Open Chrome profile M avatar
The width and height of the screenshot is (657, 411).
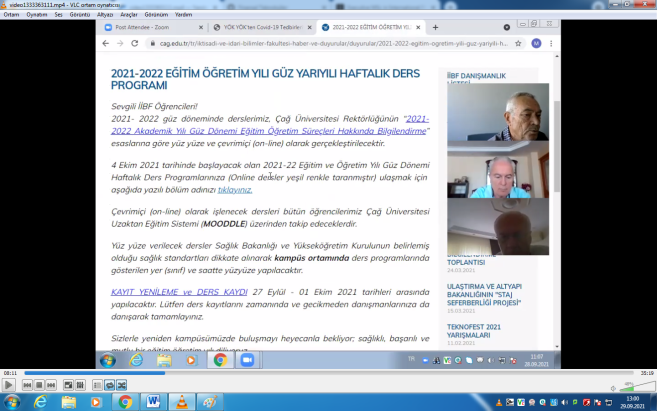tap(536, 44)
